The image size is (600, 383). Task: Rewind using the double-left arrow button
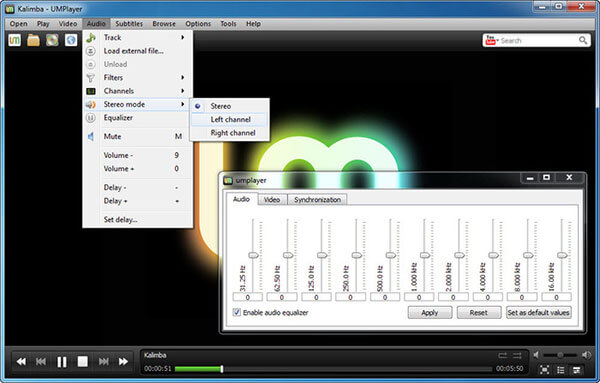click(21, 361)
